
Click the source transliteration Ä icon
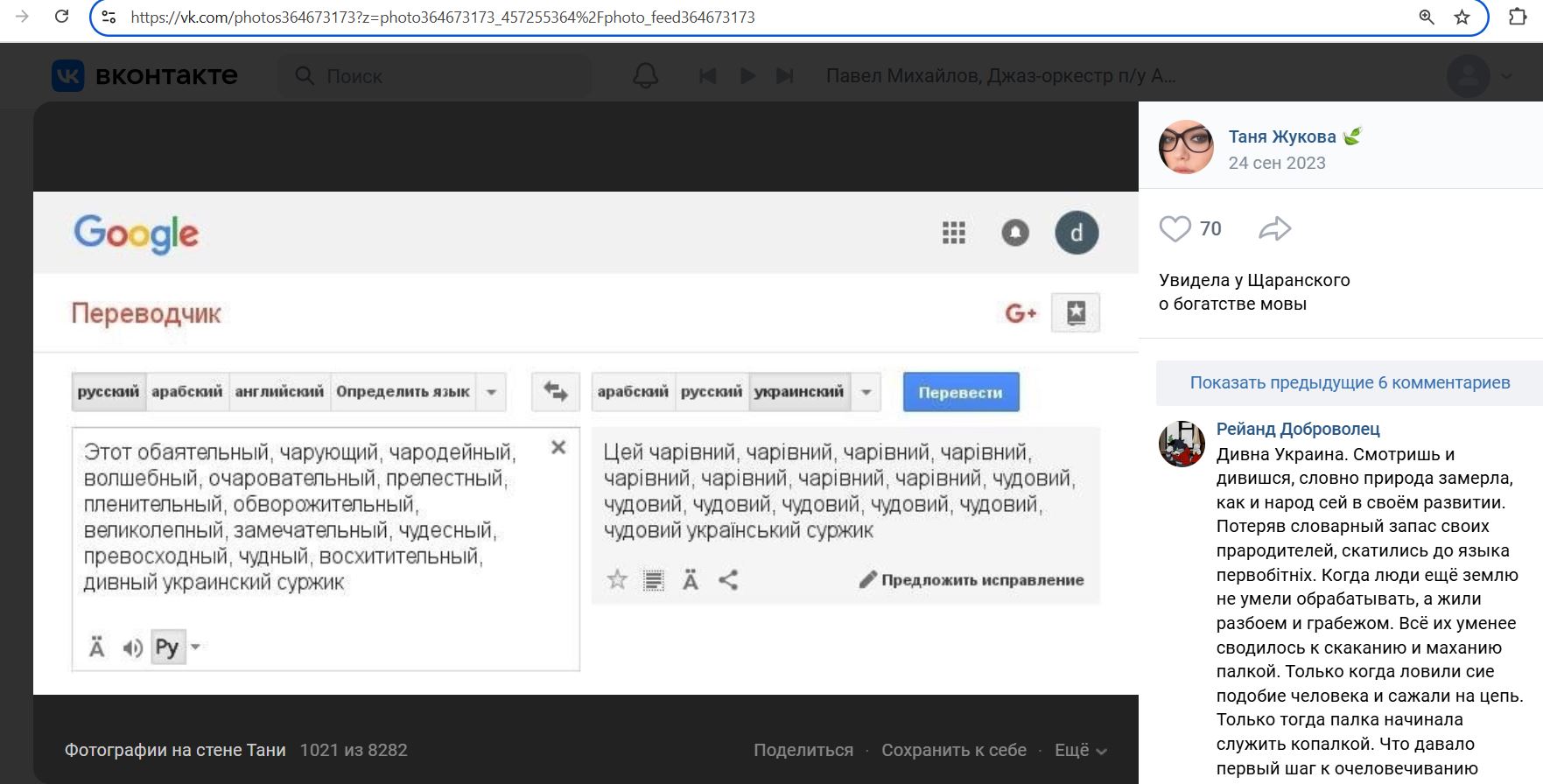97,647
